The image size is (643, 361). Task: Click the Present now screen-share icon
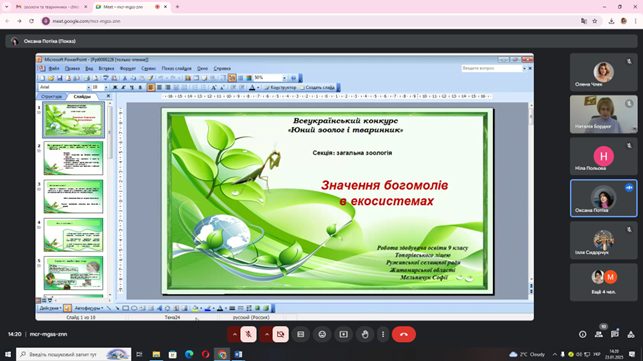pyautogui.click(x=343, y=334)
